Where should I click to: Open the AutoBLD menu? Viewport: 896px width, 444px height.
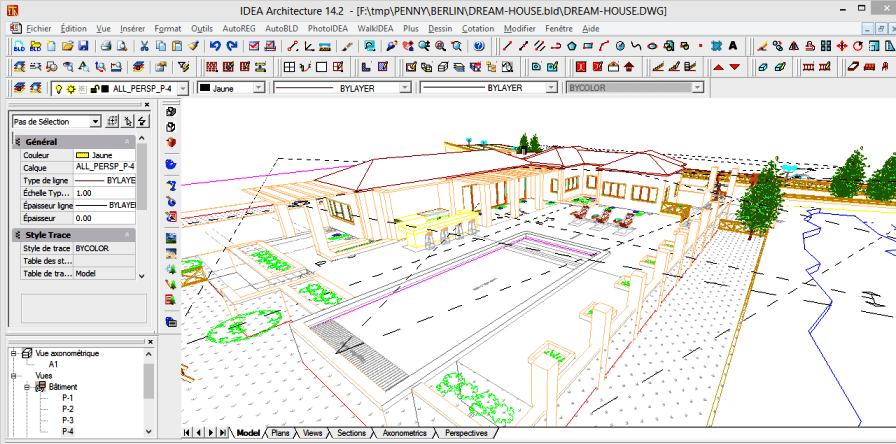(282, 28)
